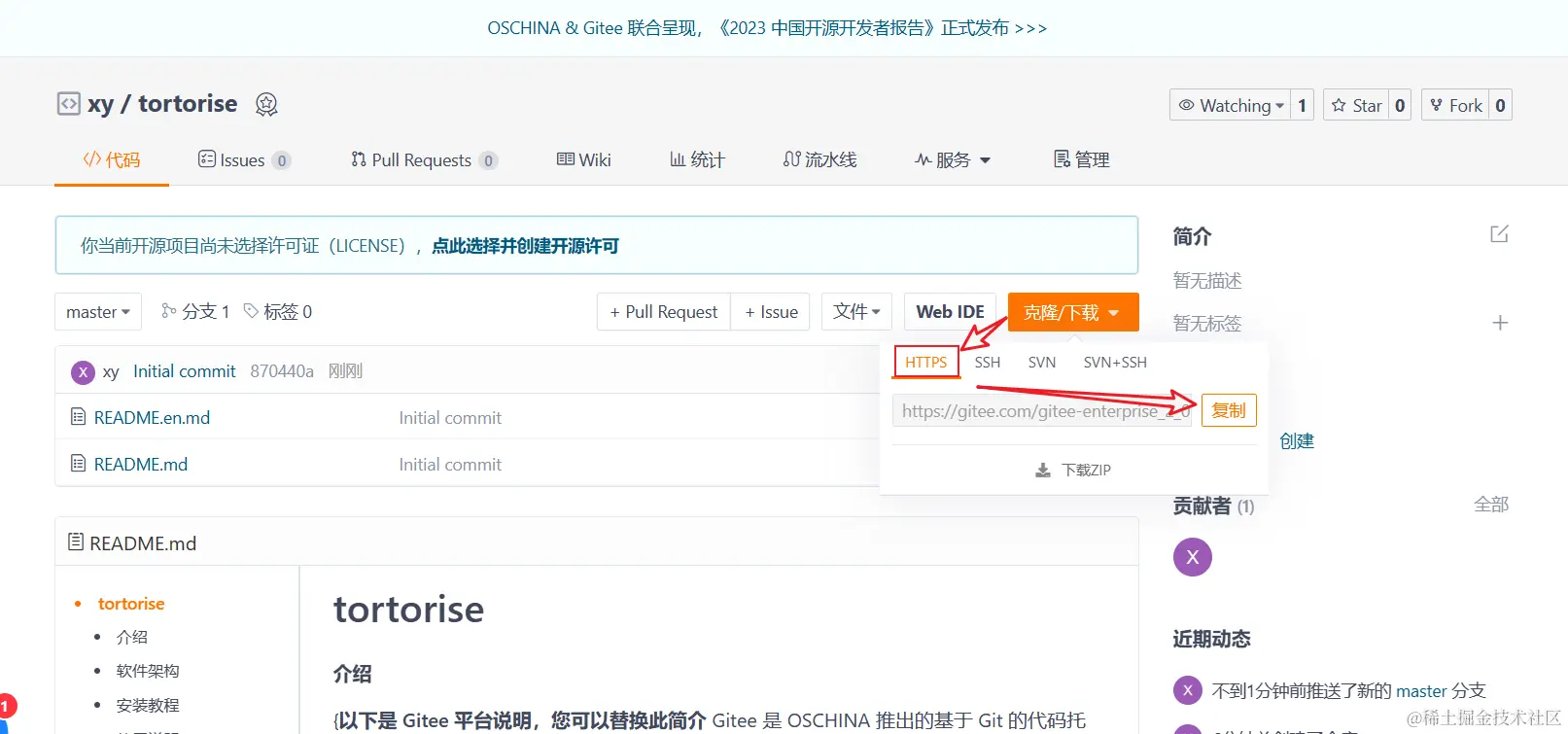Click the + Issue button
The width and height of the screenshot is (1568, 734).
click(771, 312)
